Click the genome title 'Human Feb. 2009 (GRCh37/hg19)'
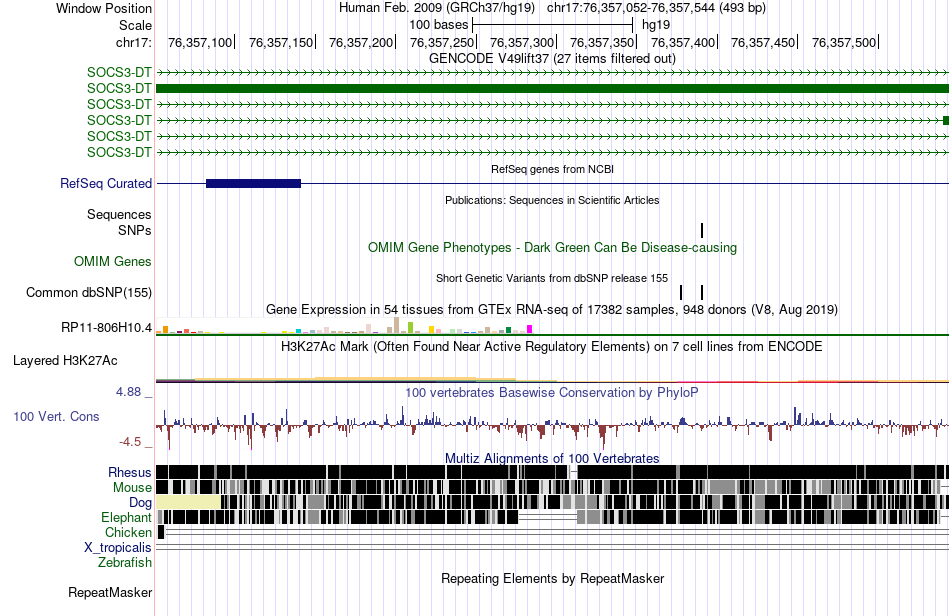 coord(437,8)
